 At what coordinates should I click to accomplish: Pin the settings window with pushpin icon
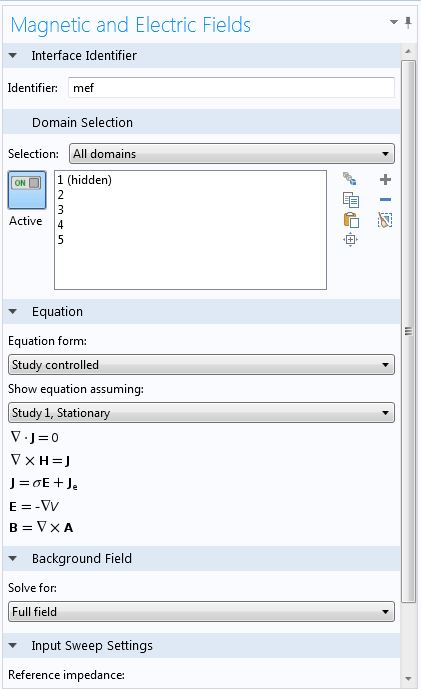pyautogui.click(x=408, y=22)
